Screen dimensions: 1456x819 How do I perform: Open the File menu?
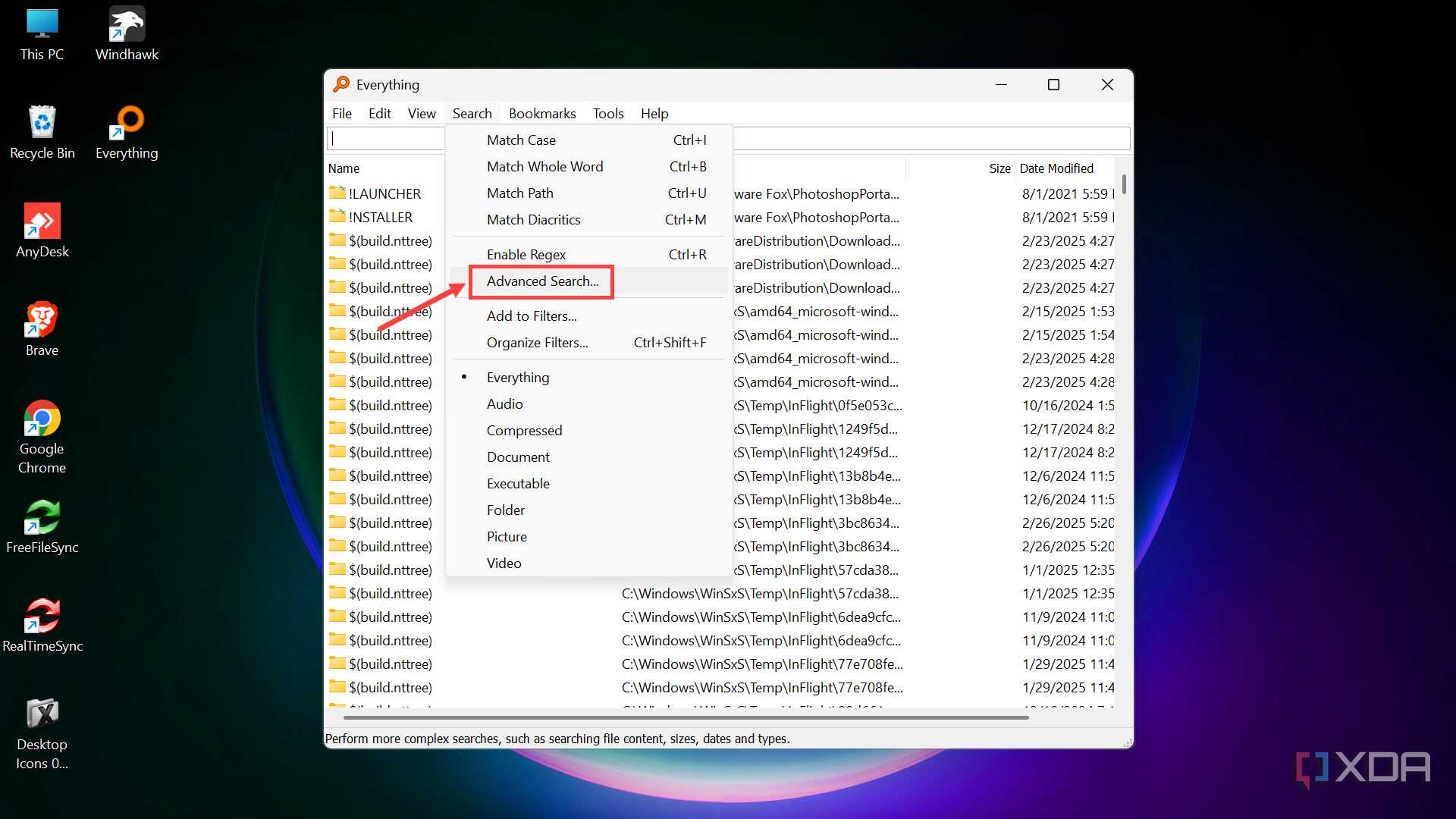pyautogui.click(x=342, y=114)
